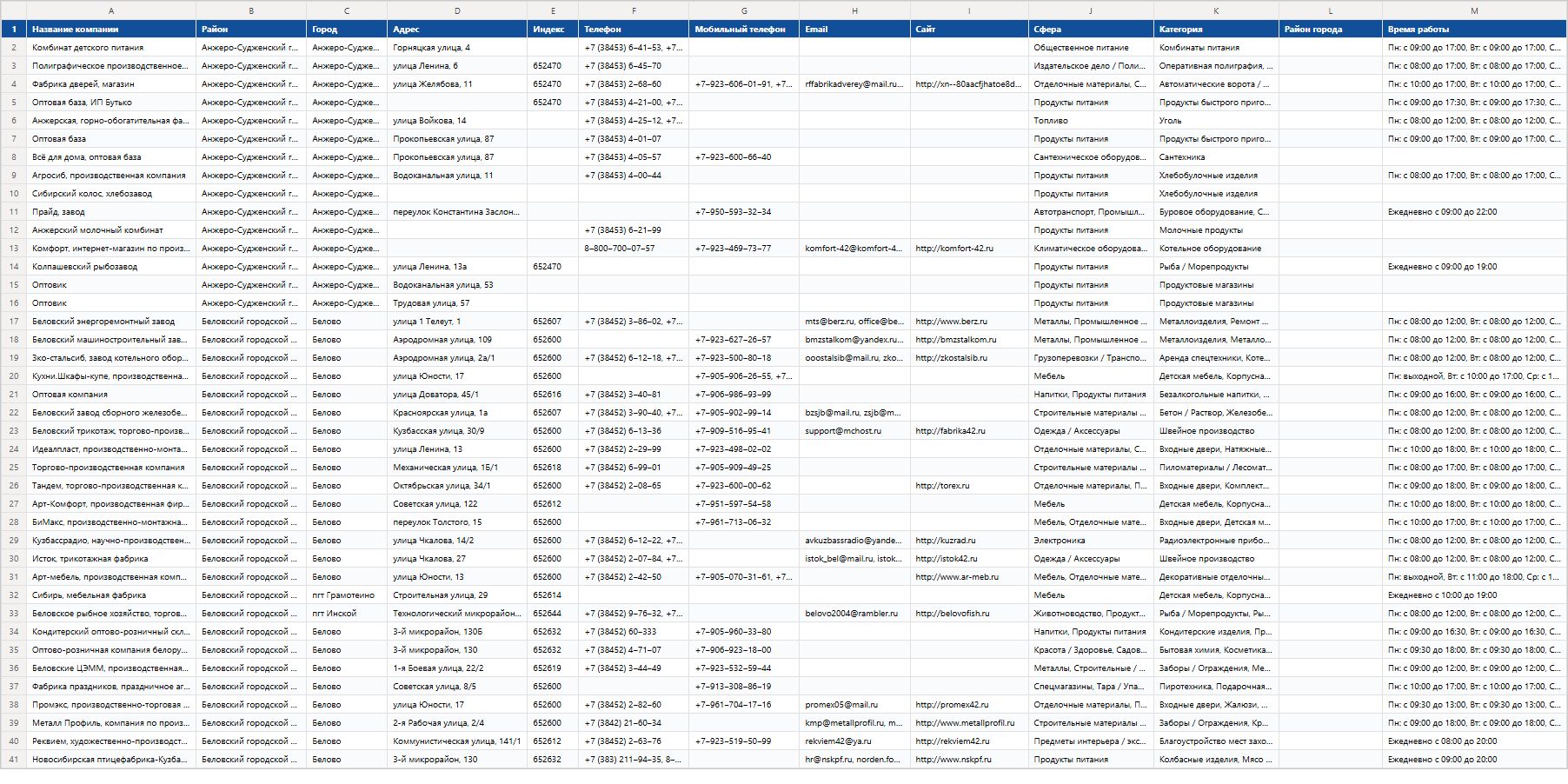The height and width of the screenshot is (784, 1568).
Task: Select cell 'Сибирь, мебельная фабрика'
Action: [x=111, y=595]
